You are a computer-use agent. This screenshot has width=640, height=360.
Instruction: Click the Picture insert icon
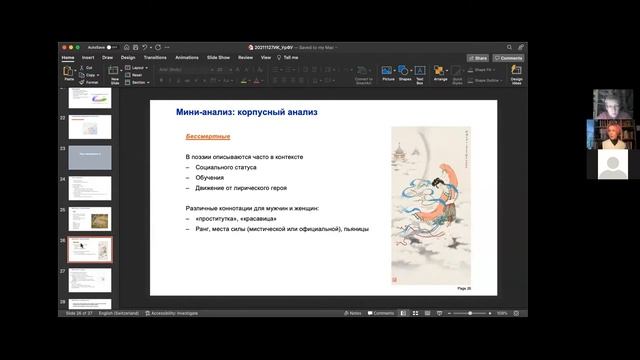click(387, 71)
